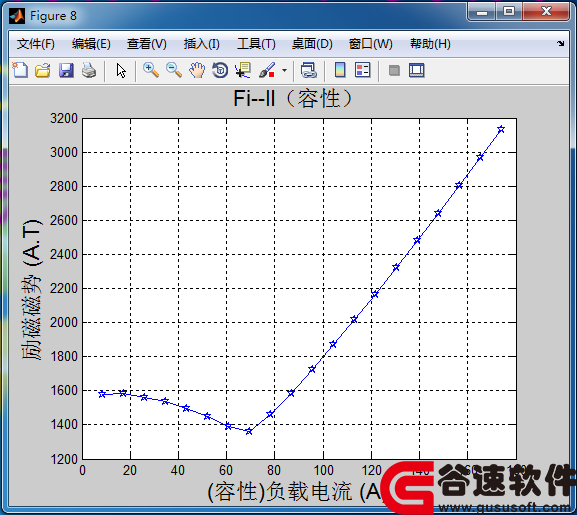The height and width of the screenshot is (515, 577).
Task: Print the figure with the printer icon
Action: pyautogui.click(x=89, y=70)
